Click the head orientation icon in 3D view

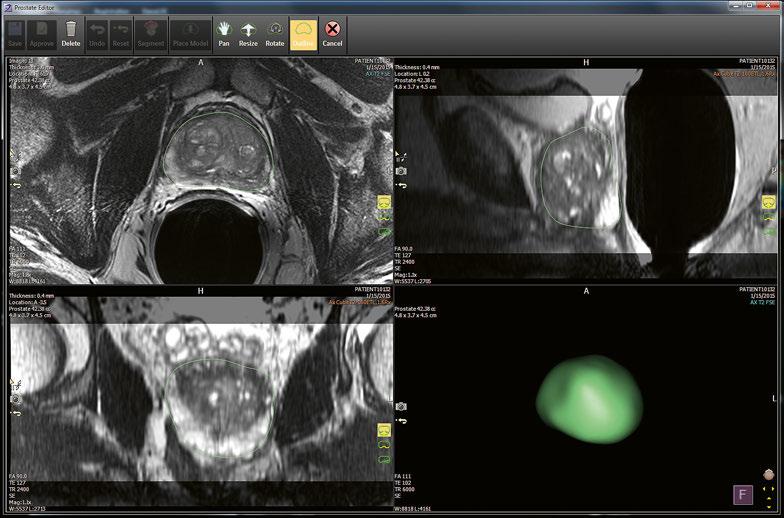(x=768, y=474)
